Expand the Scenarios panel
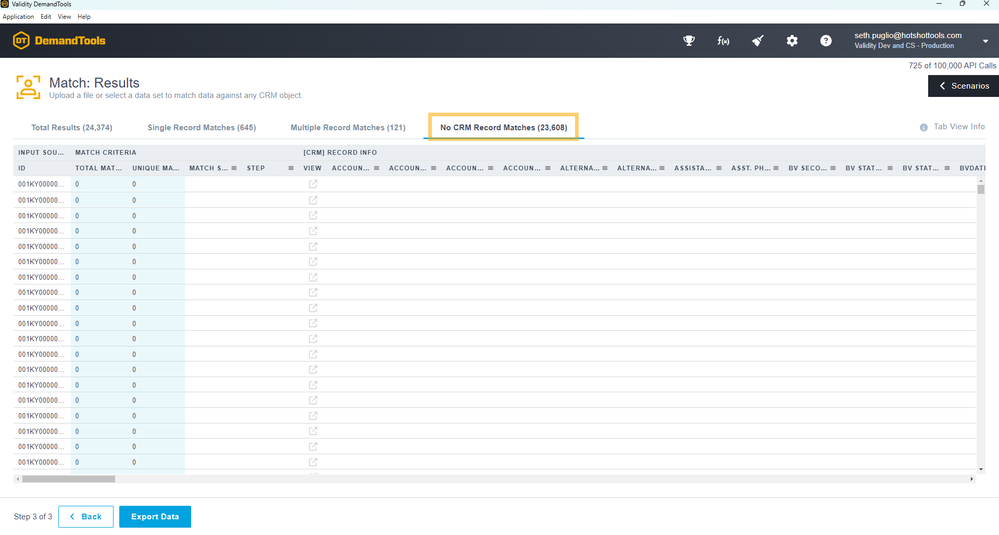 pyautogui.click(x=963, y=86)
